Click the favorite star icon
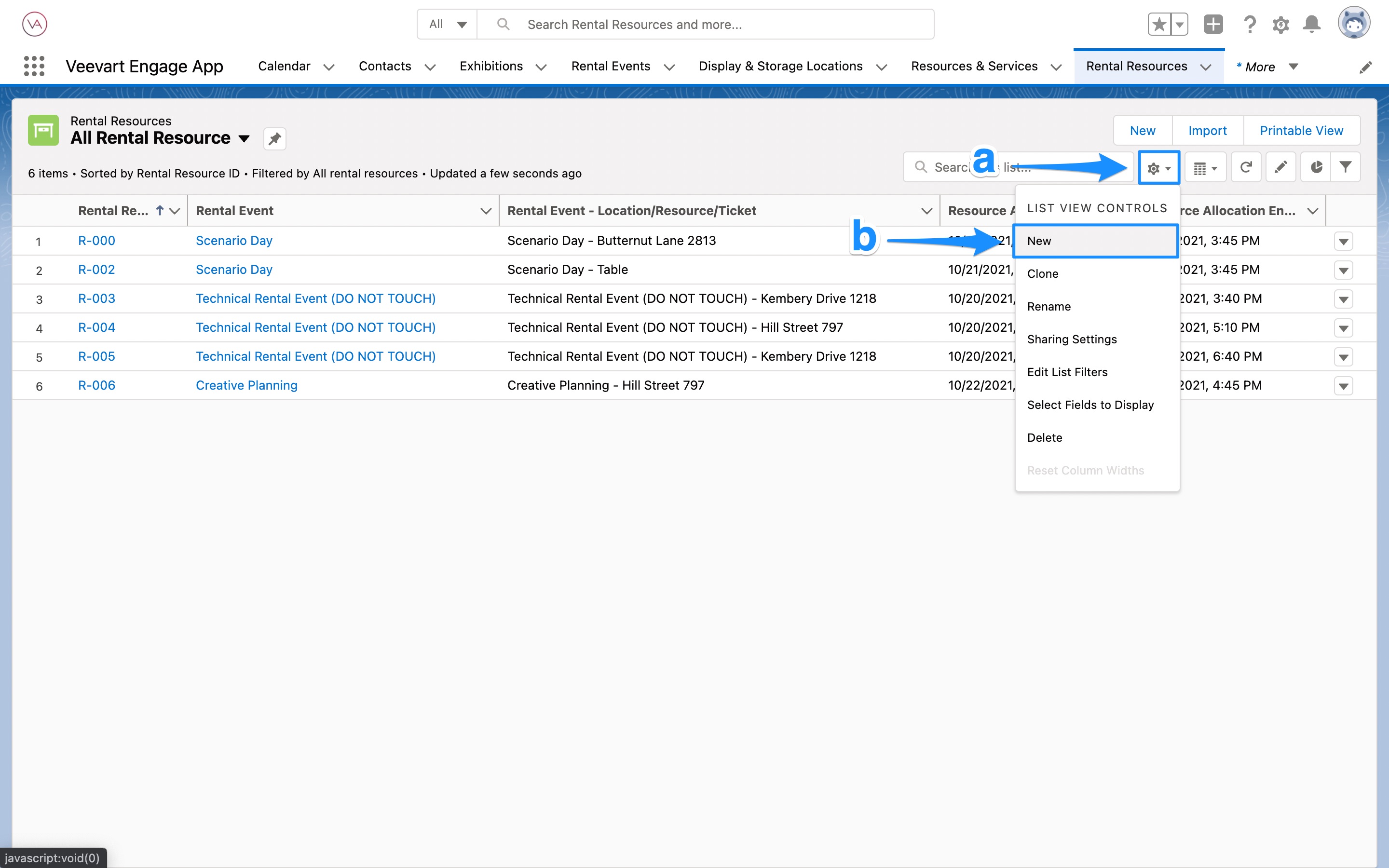The width and height of the screenshot is (1389, 868). (1159, 24)
